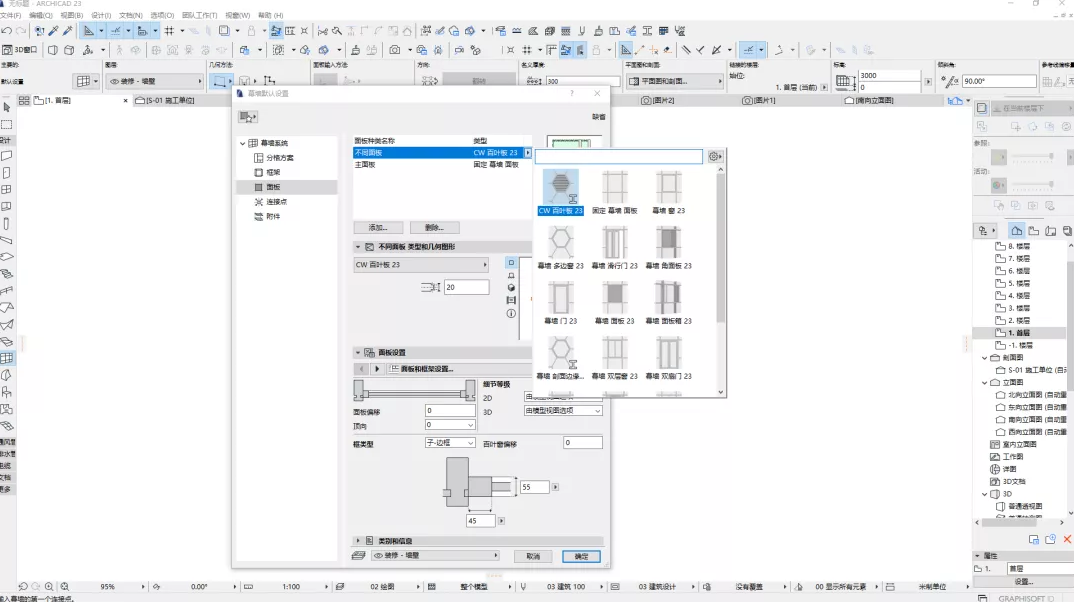
Task: Select the highlighted Curtain Wall tool in toolbox
Action: 7,358
